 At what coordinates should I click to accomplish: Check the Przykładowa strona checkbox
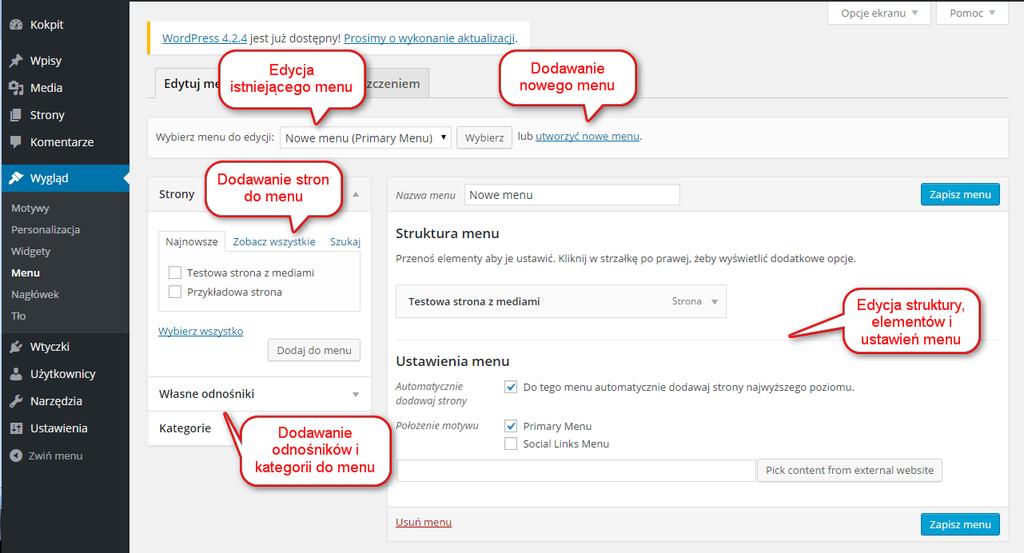pos(175,292)
